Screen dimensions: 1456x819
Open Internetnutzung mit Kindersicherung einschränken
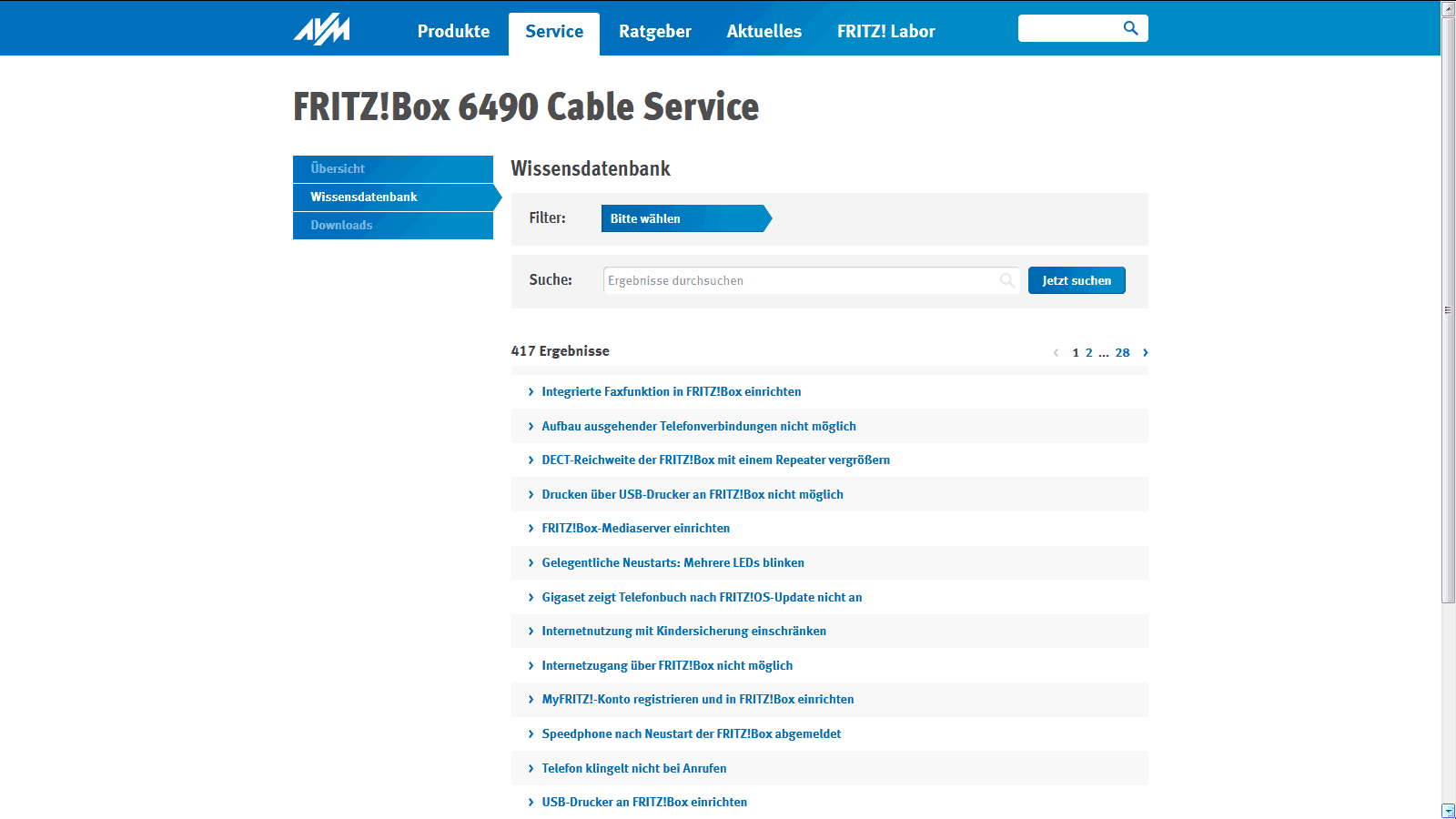point(684,632)
